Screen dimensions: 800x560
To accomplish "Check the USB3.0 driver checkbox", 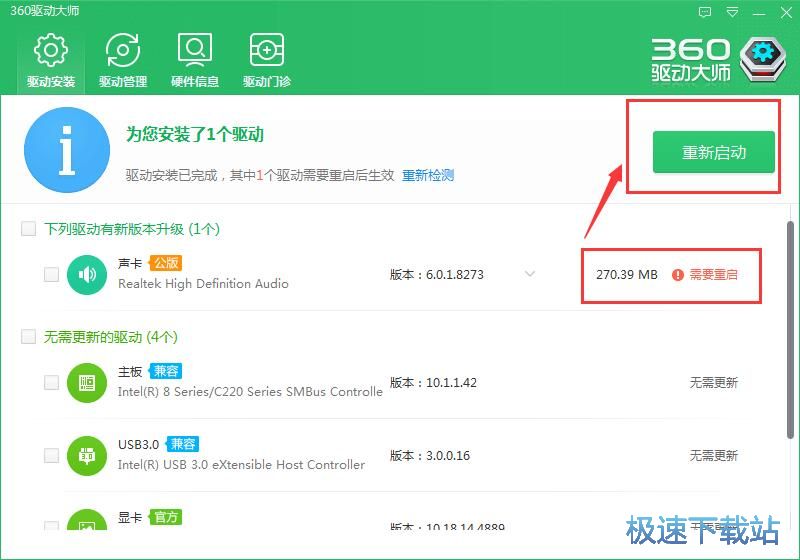I will point(52,455).
